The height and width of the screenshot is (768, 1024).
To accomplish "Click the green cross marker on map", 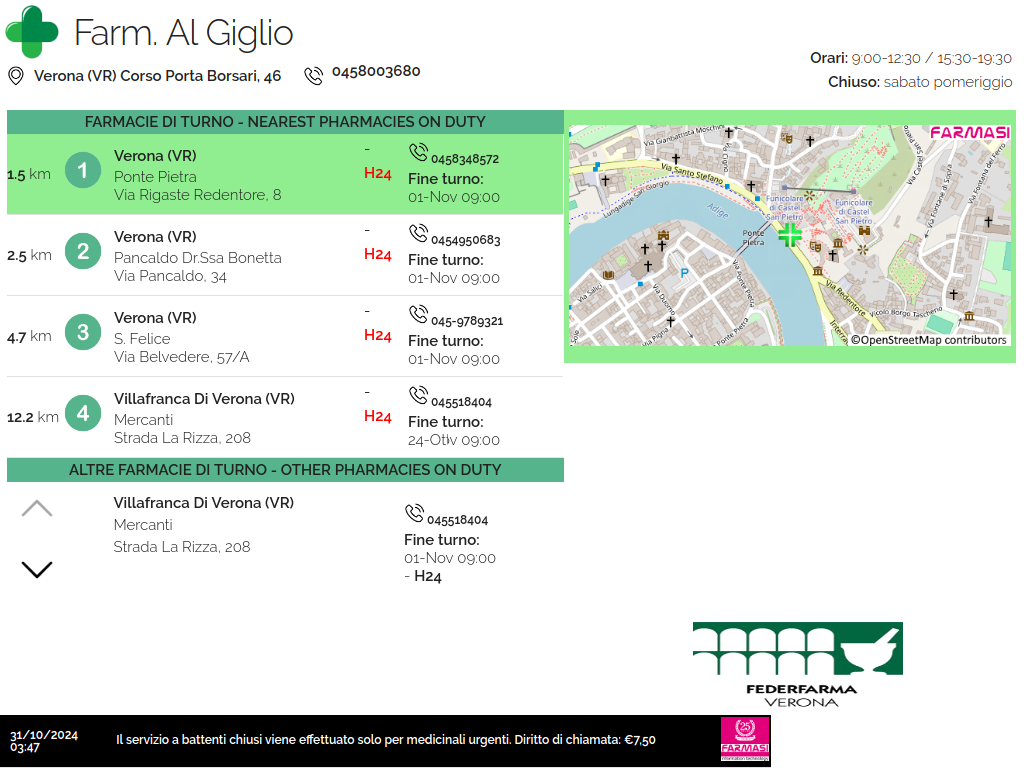I will (x=790, y=235).
